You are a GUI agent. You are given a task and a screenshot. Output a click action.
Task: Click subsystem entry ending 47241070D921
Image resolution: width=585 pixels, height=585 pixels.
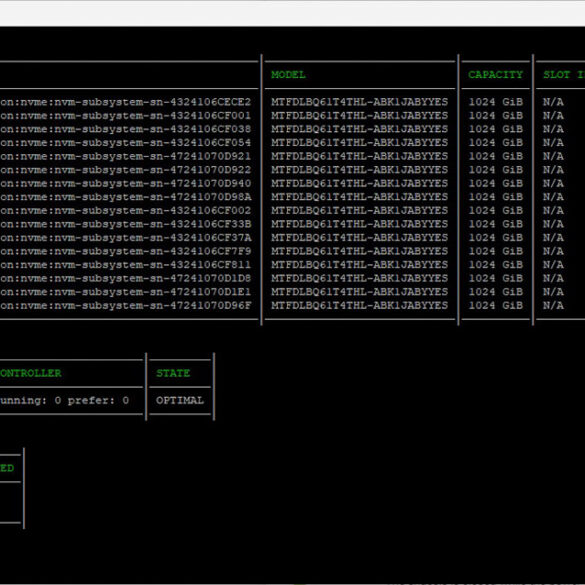click(x=125, y=156)
